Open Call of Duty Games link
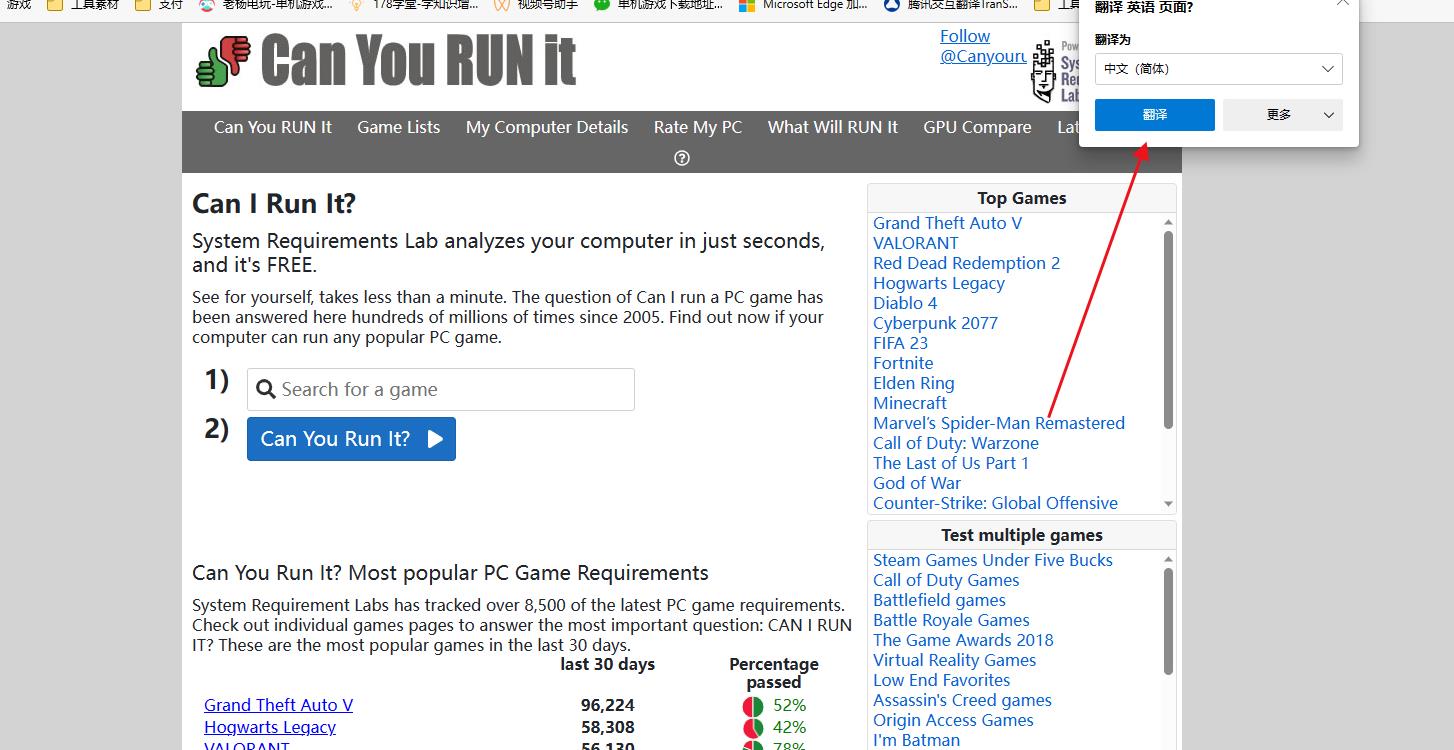 pyautogui.click(x=946, y=580)
